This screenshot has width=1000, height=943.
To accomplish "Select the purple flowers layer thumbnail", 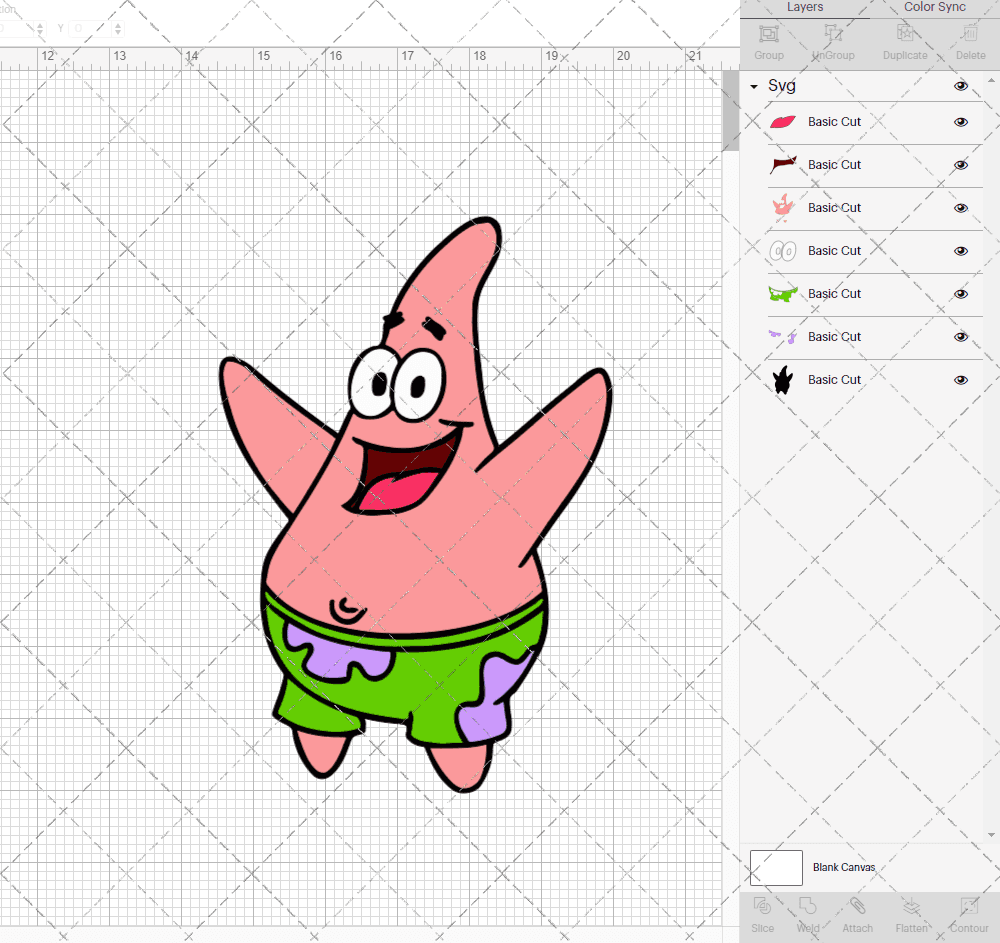I will click(x=783, y=337).
